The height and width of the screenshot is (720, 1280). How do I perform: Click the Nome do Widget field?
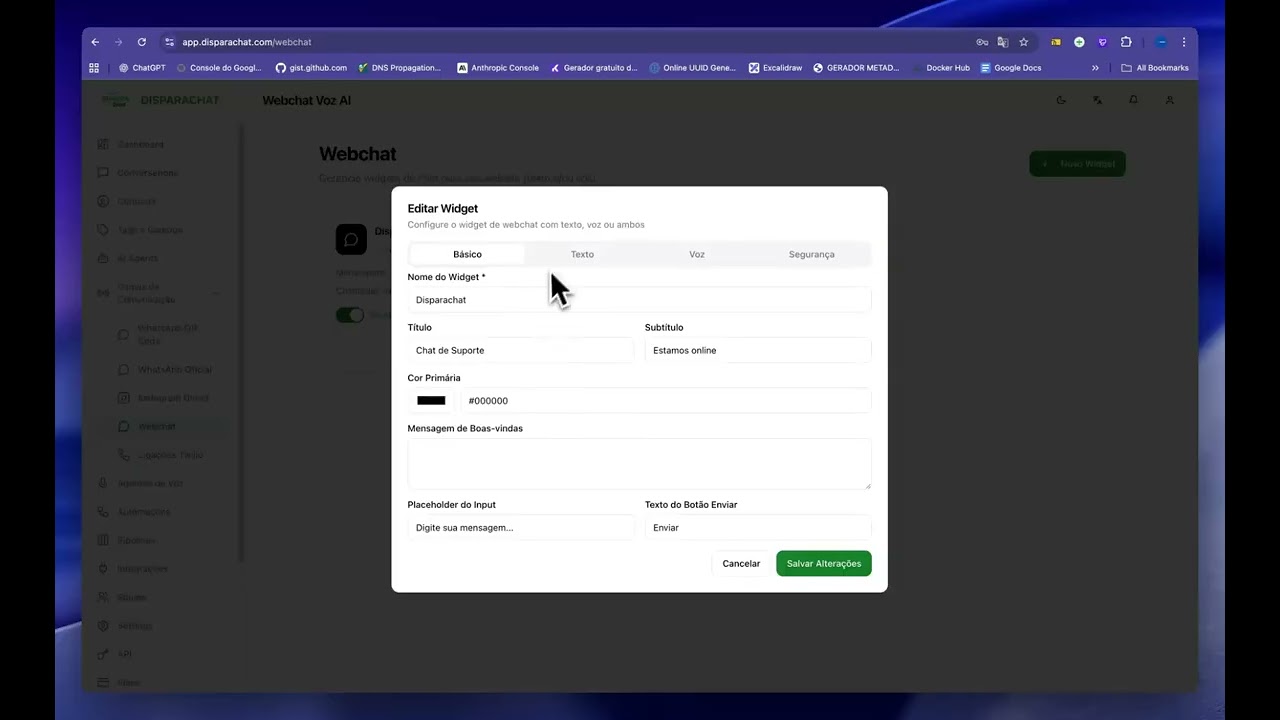pyautogui.click(x=639, y=300)
